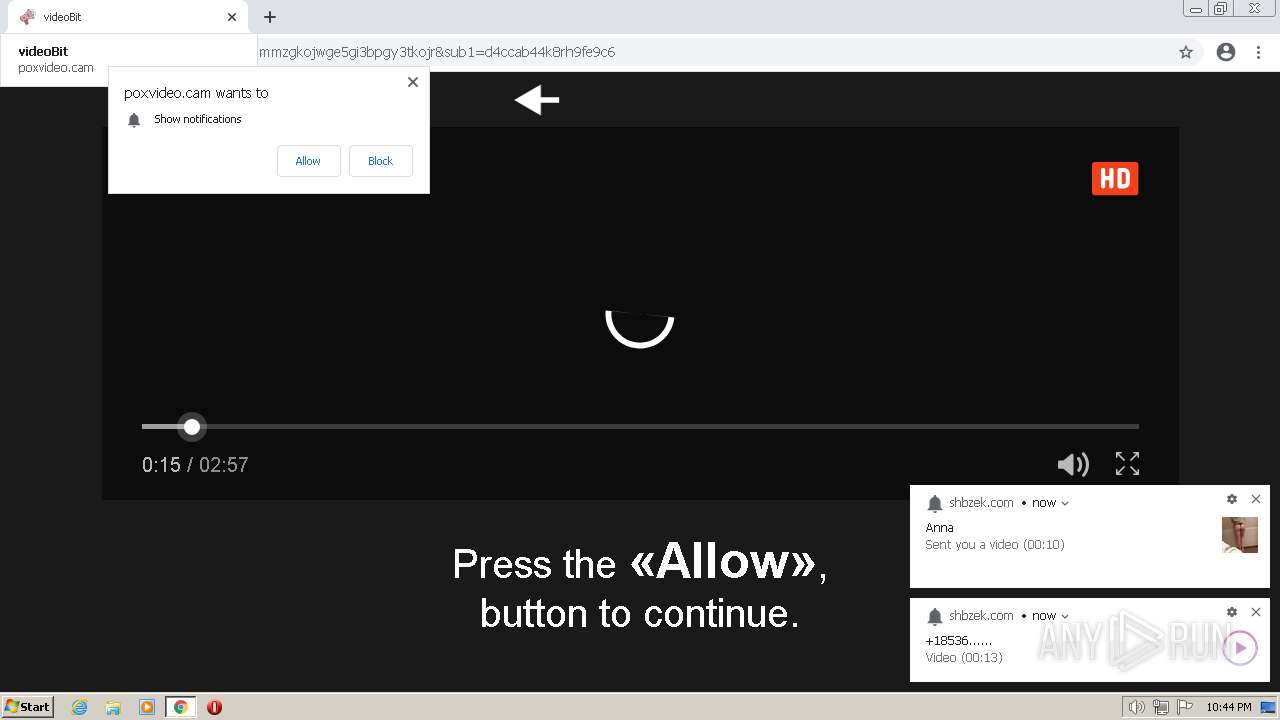Open the Chrome profile account icon
1280x720 pixels.
(1226, 52)
